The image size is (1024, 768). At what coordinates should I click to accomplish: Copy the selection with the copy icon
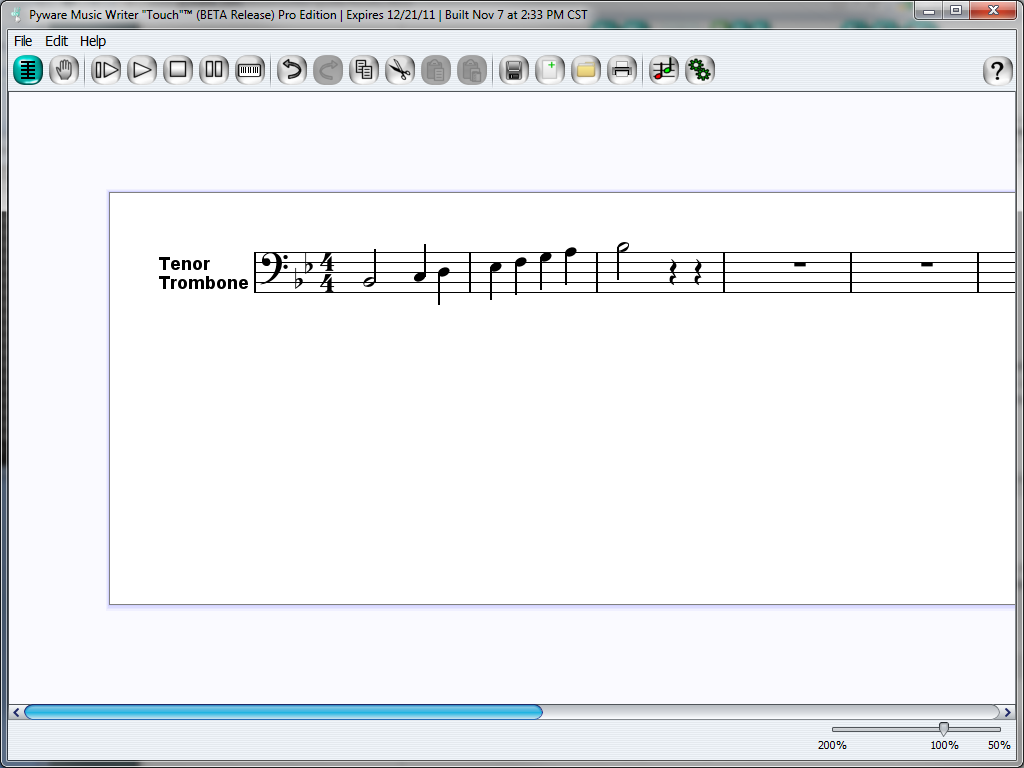(x=364, y=70)
